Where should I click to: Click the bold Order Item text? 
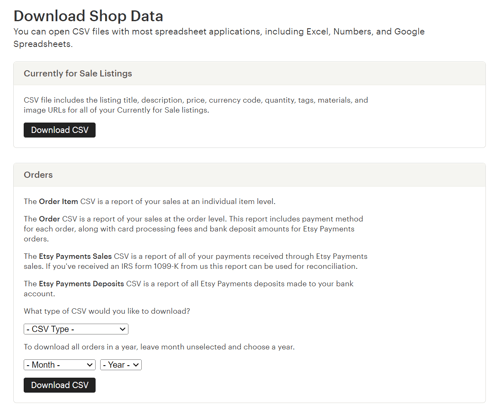(58, 201)
